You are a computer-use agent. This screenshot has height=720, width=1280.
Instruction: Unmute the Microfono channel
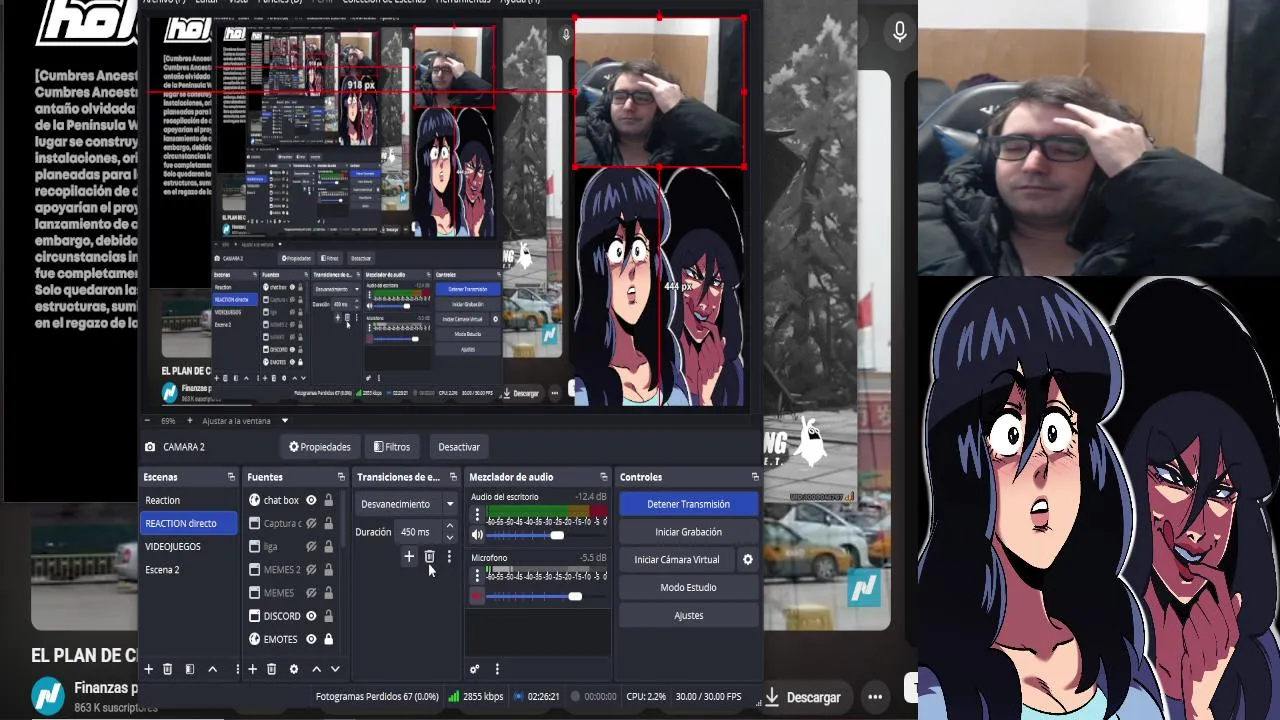pos(477,596)
